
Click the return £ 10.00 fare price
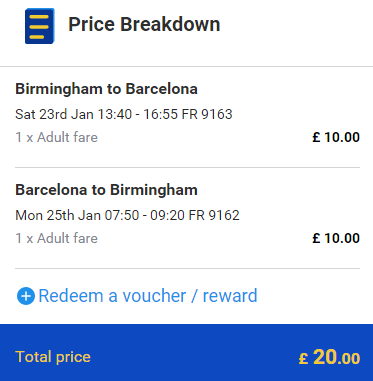(336, 238)
